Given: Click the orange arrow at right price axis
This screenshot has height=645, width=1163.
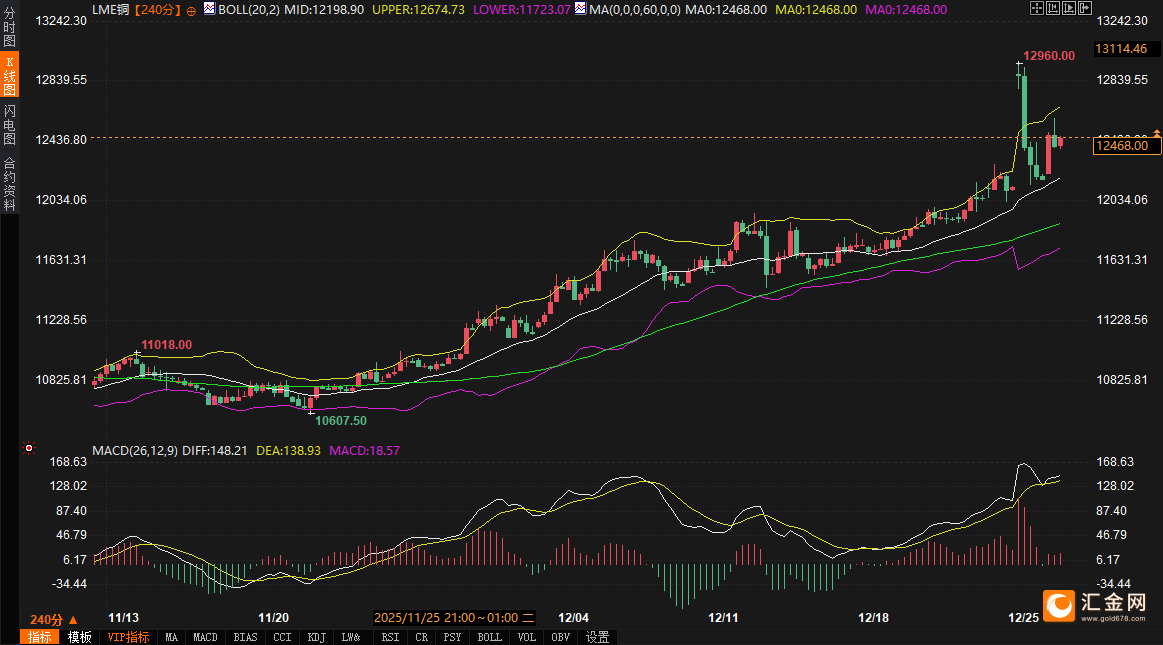Looking at the screenshot, I should [x=1157, y=133].
